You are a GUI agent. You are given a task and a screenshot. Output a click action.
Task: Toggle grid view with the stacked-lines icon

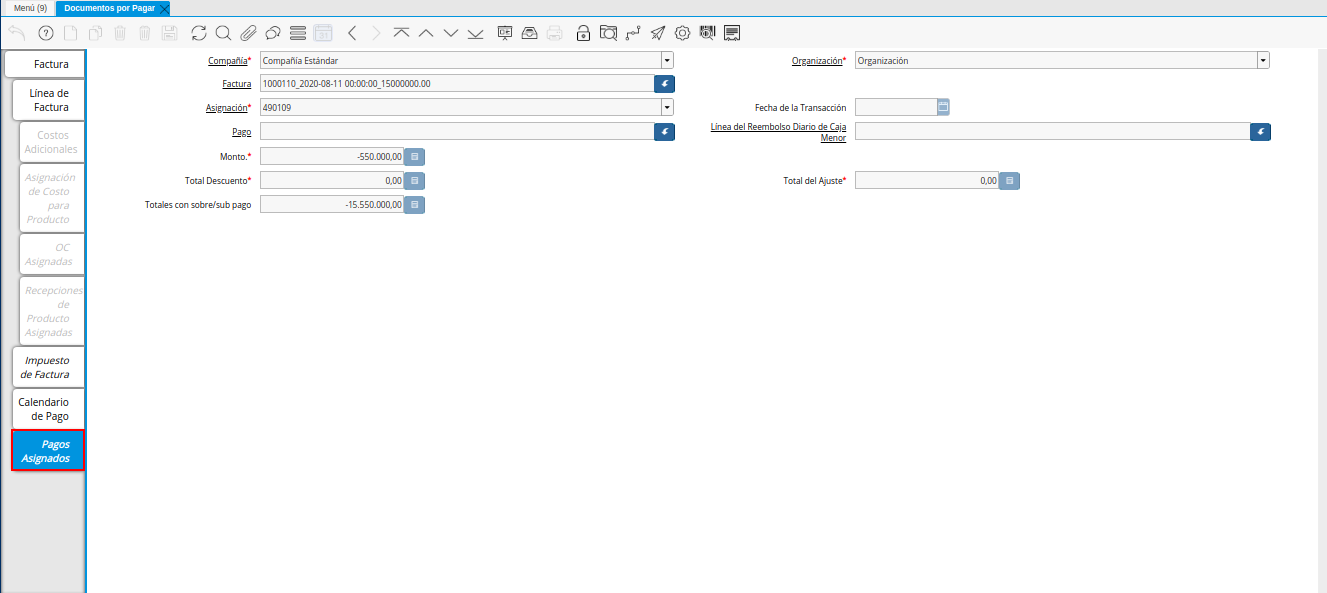tap(297, 33)
